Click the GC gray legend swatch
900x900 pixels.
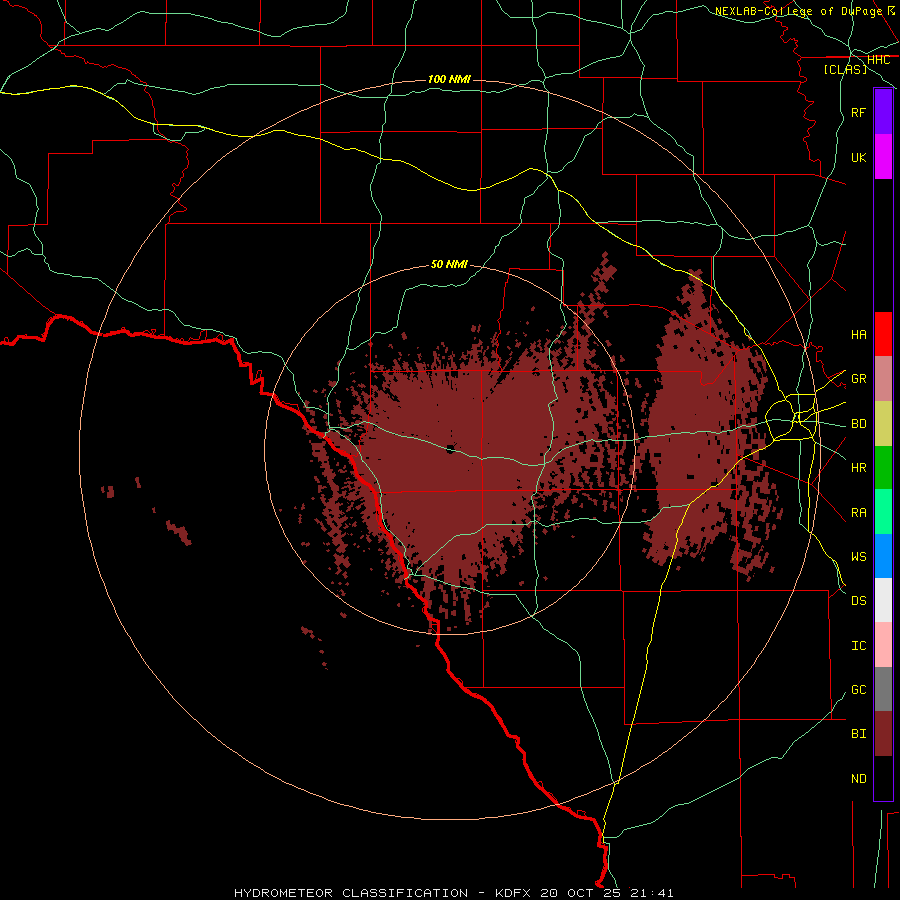[x=883, y=689]
